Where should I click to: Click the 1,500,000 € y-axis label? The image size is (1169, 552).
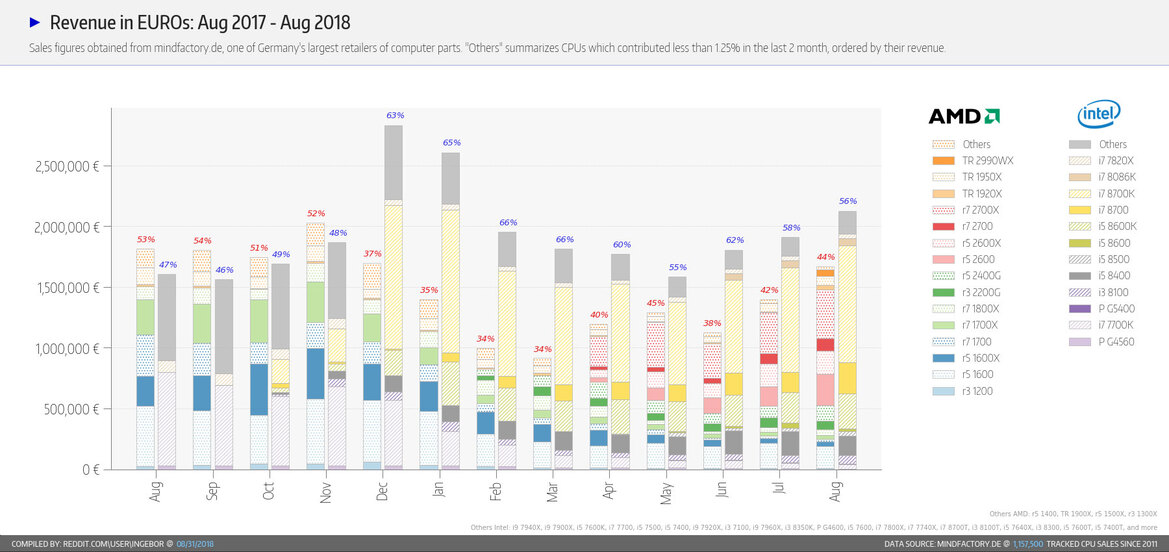tap(69, 287)
